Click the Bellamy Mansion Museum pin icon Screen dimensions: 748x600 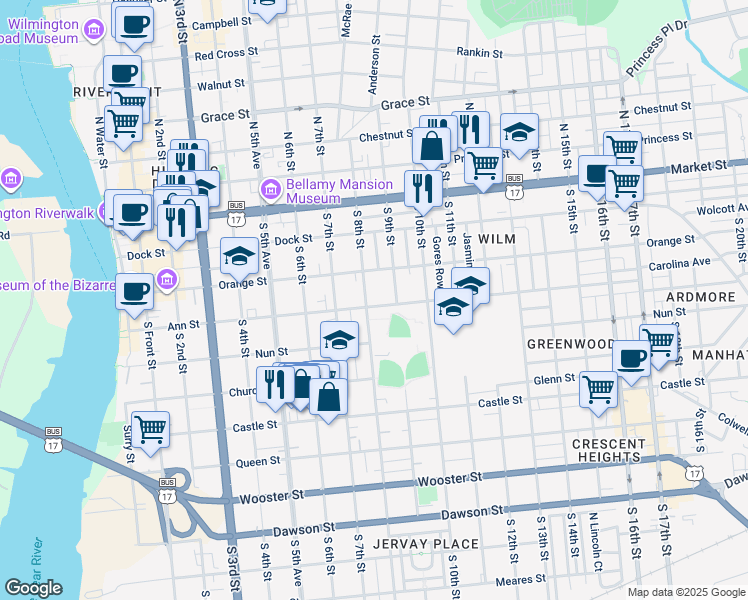click(x=270, y=189)
